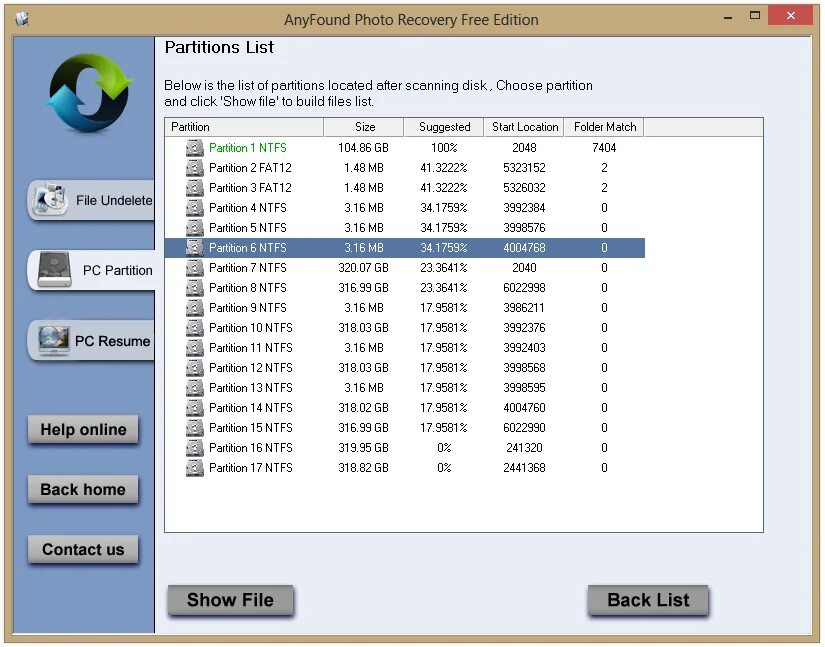Click the Partition 11 NTFS drive icon
This screenshot has height=647, width=825.
pos(195,348)
